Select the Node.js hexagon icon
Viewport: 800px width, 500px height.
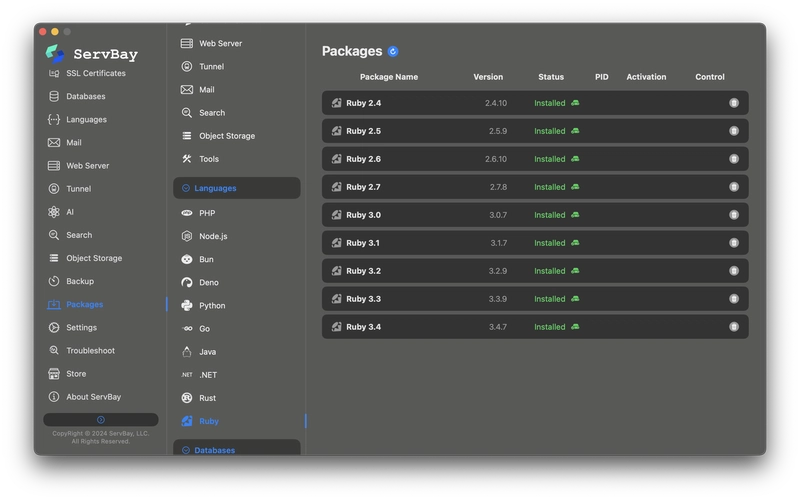[187, 236]
